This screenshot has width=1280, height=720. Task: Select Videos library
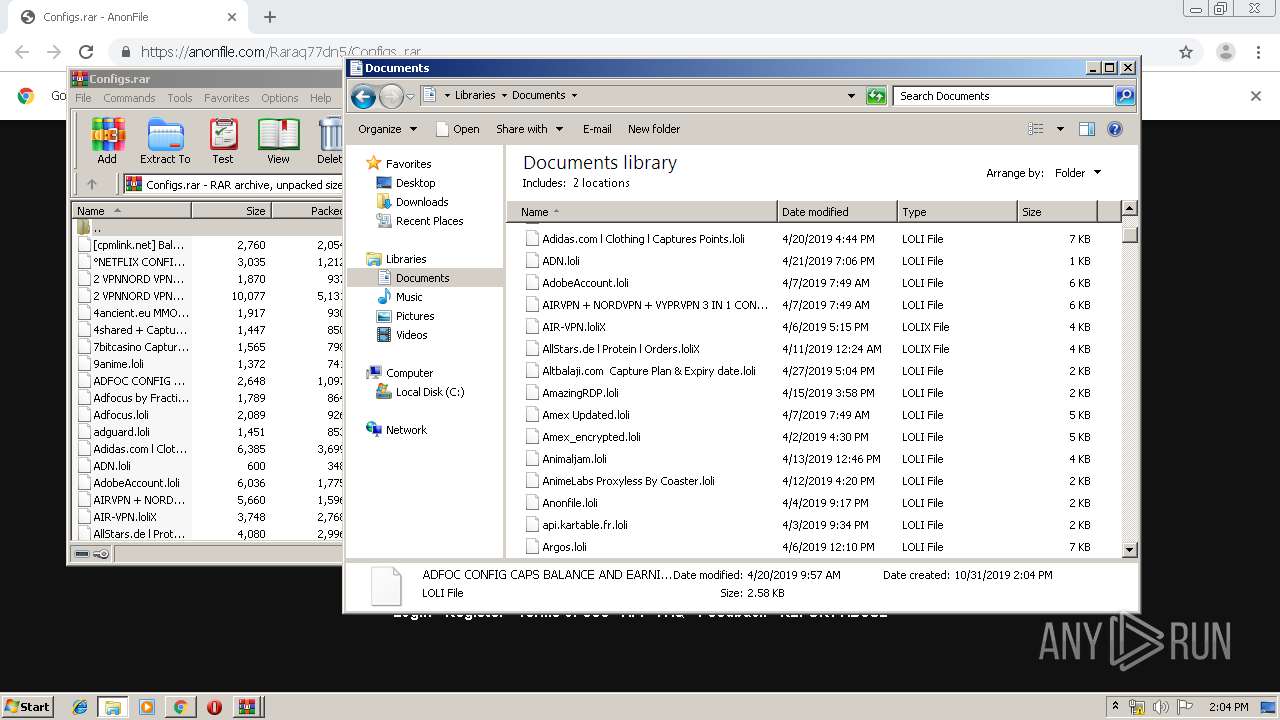(x=411, y=335)
